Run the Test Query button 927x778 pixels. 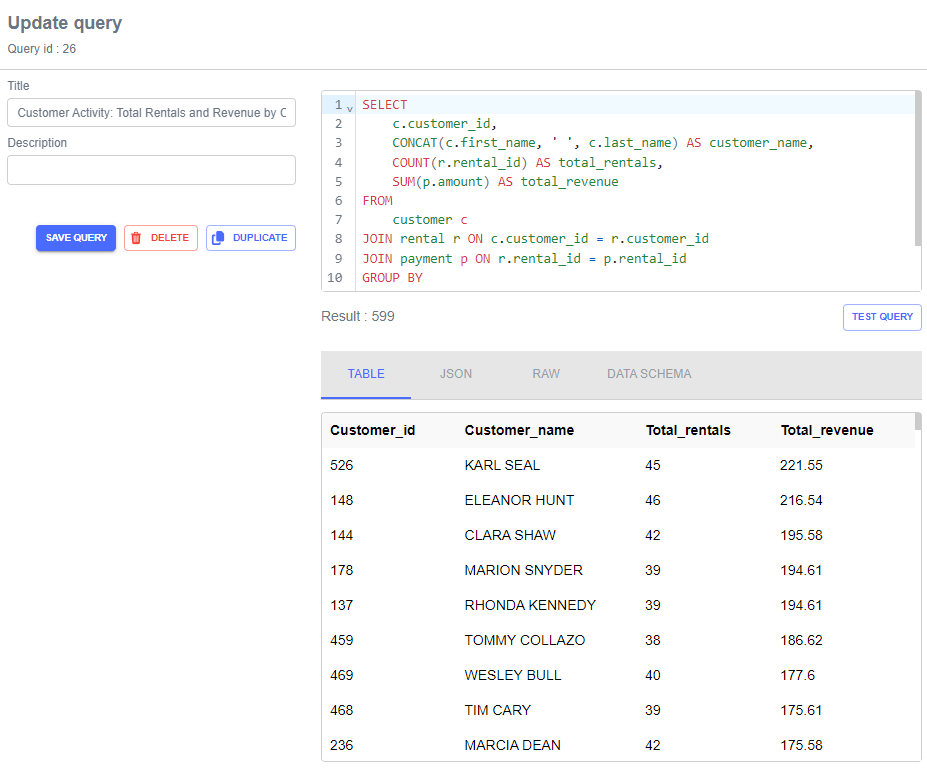pos(881,317)
